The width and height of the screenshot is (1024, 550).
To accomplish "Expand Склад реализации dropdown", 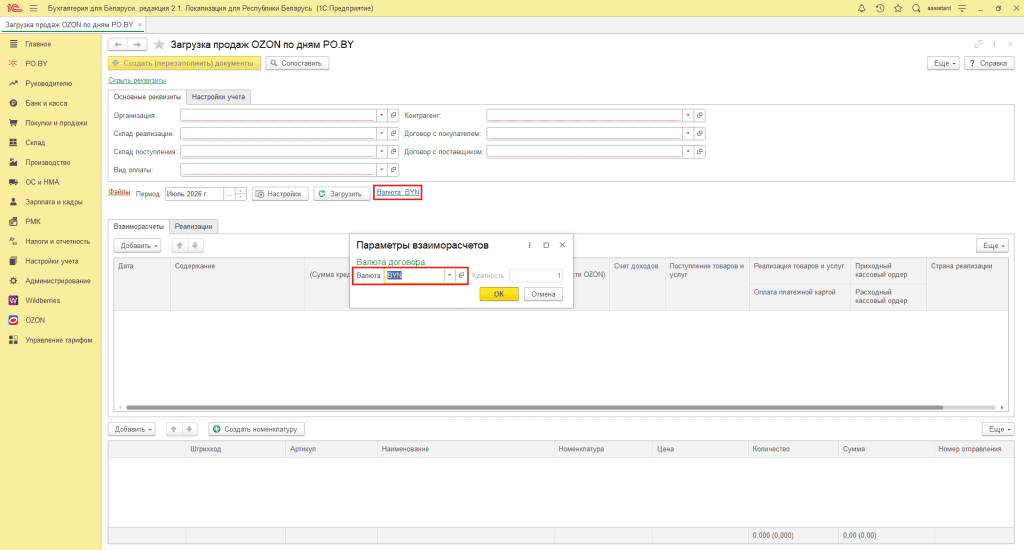I will point(381,133).
